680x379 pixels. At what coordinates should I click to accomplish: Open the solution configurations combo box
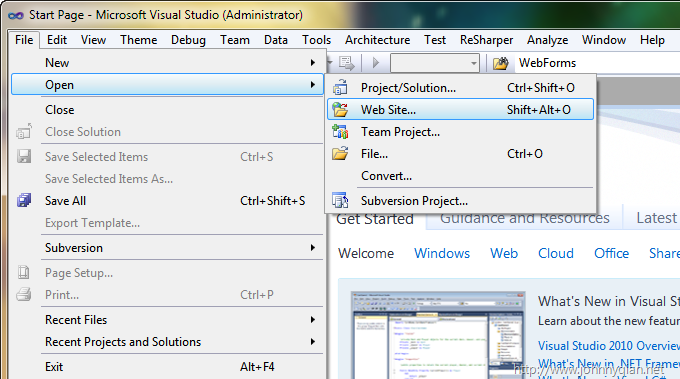[x=435, y=63]
